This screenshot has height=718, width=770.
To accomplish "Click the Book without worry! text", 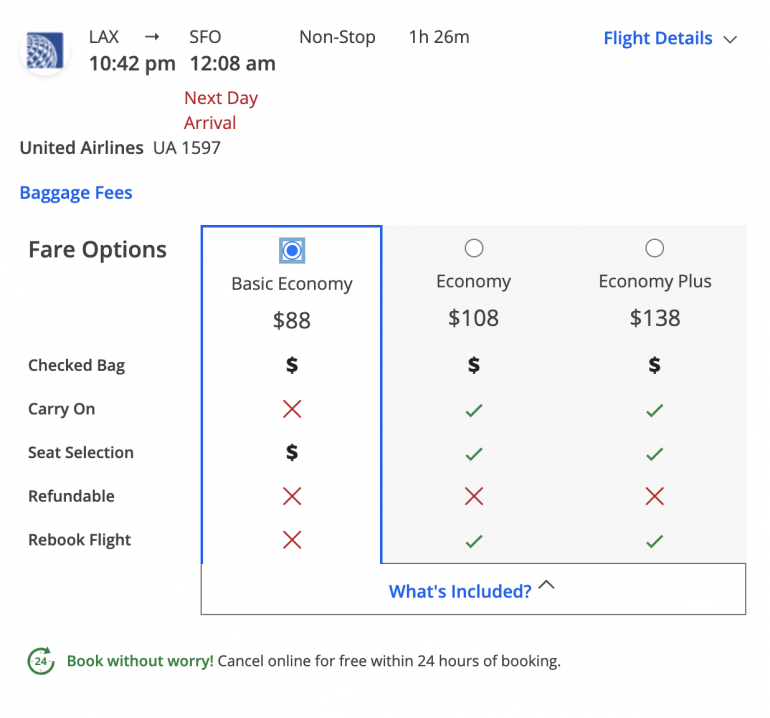I will 140,661.
